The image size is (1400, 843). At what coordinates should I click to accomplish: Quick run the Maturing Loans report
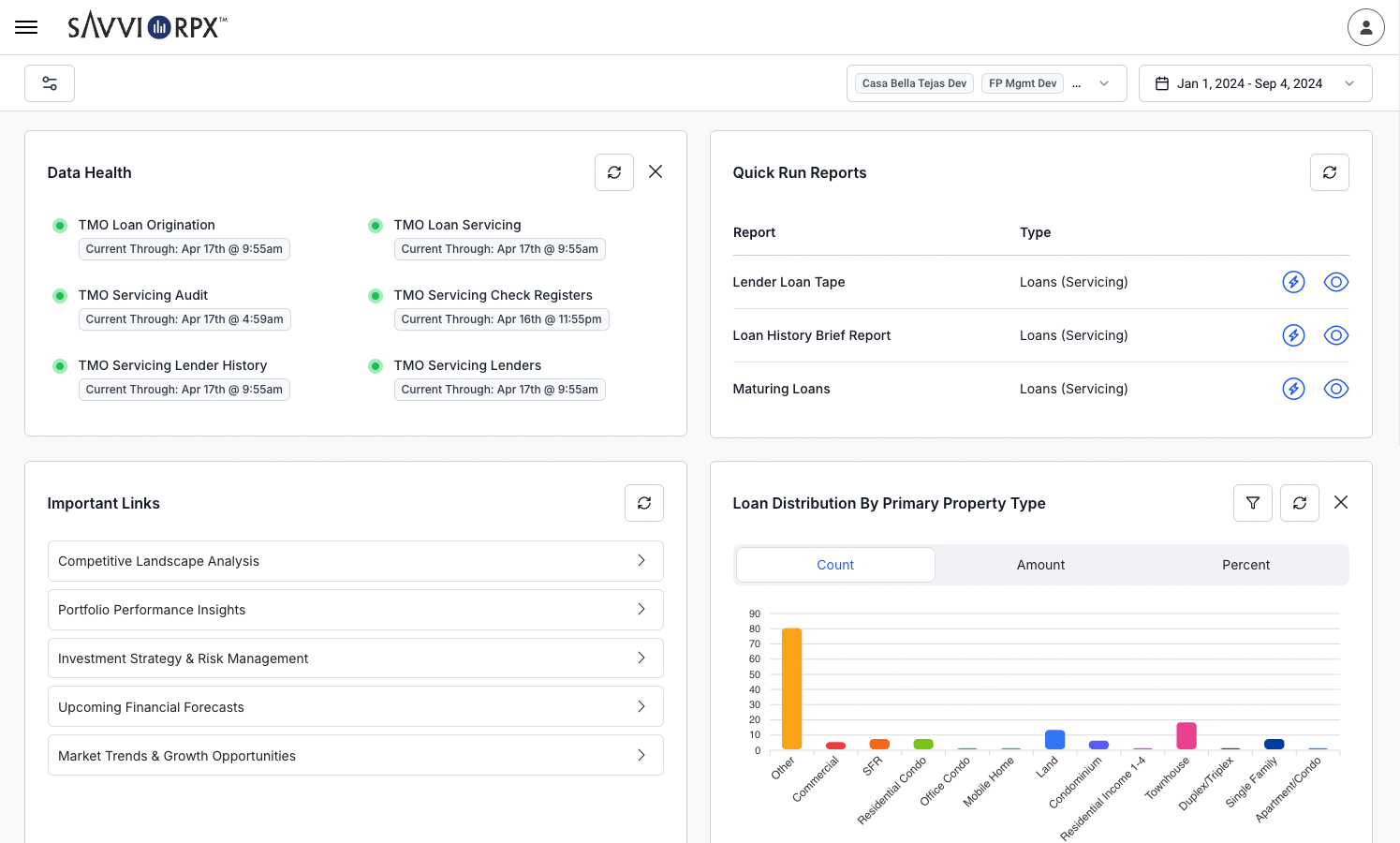[x=1293, y=389]
